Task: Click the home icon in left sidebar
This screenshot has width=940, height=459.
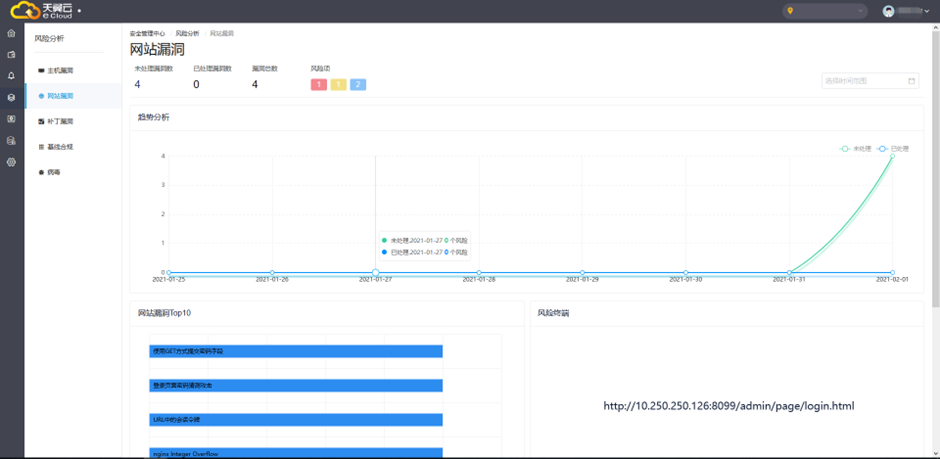Action: [11, 33]
